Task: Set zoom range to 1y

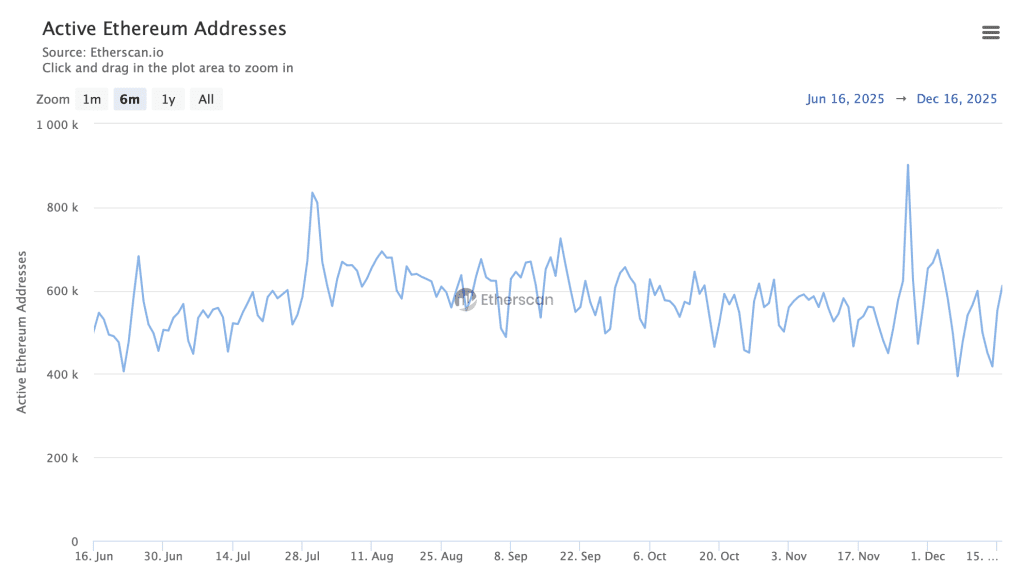Action: point(168,99)
